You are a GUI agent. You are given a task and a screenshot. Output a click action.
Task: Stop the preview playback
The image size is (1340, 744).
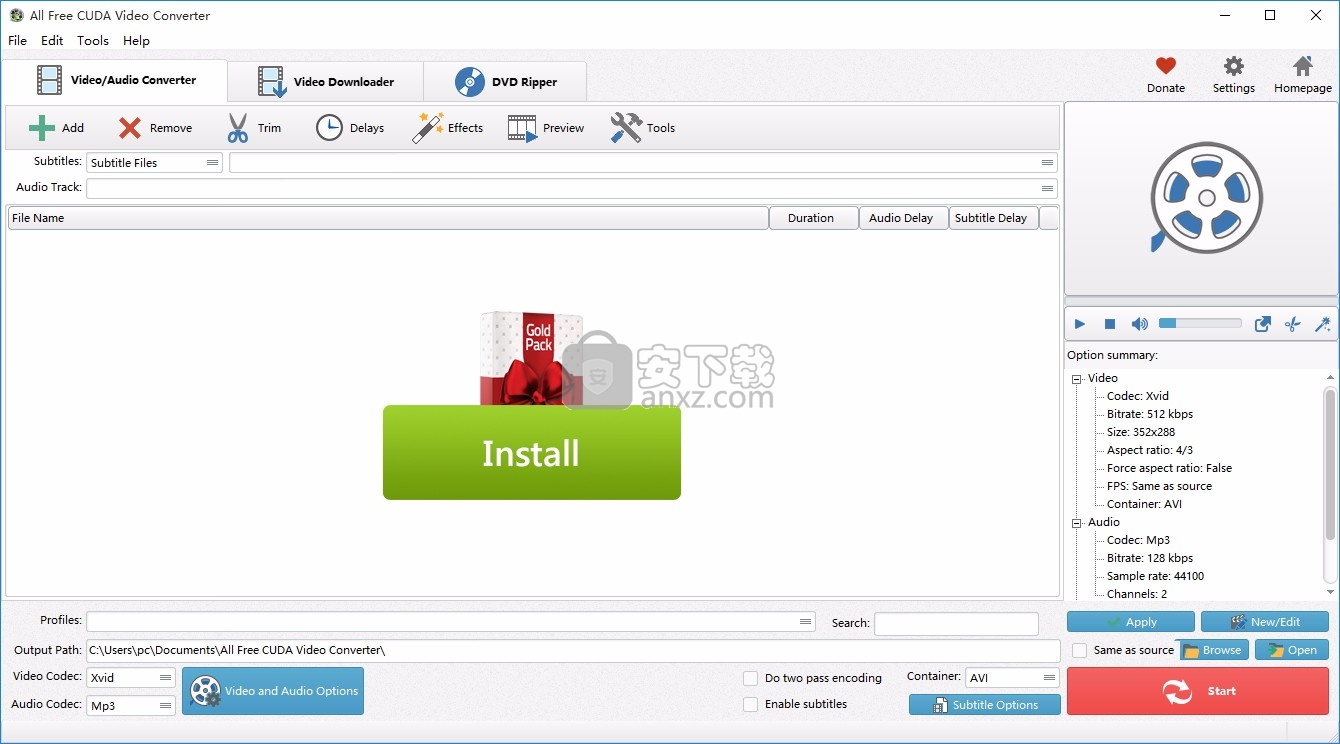tap(1109, 324)
